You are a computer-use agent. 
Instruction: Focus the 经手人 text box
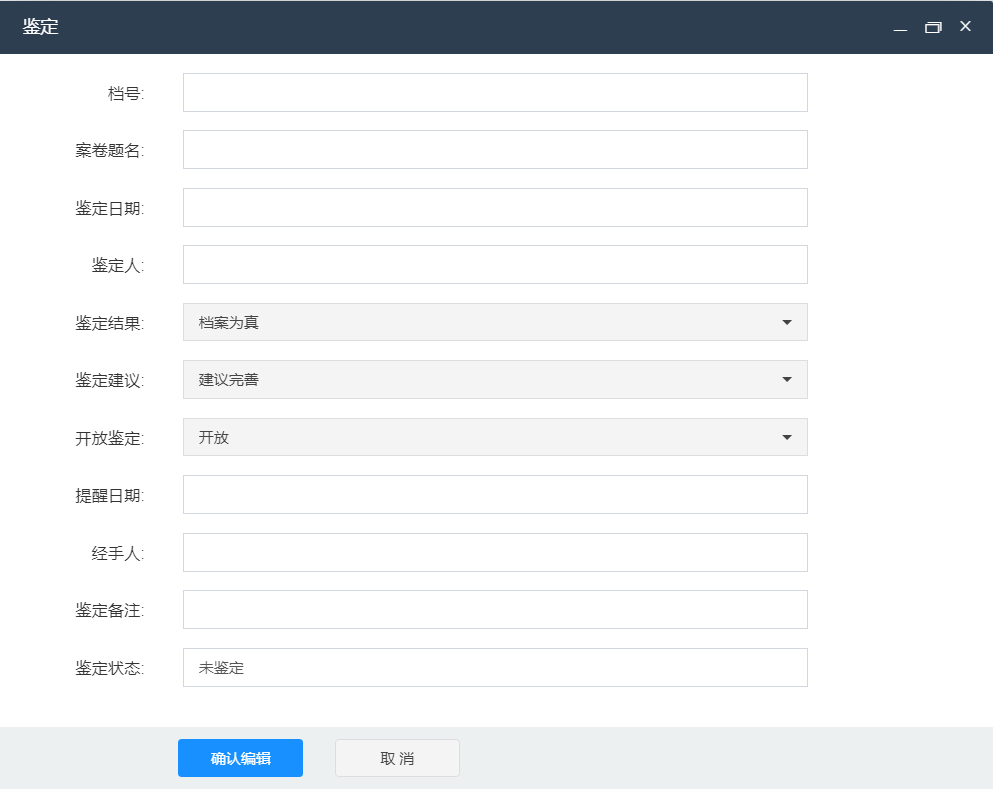(495, 552)
